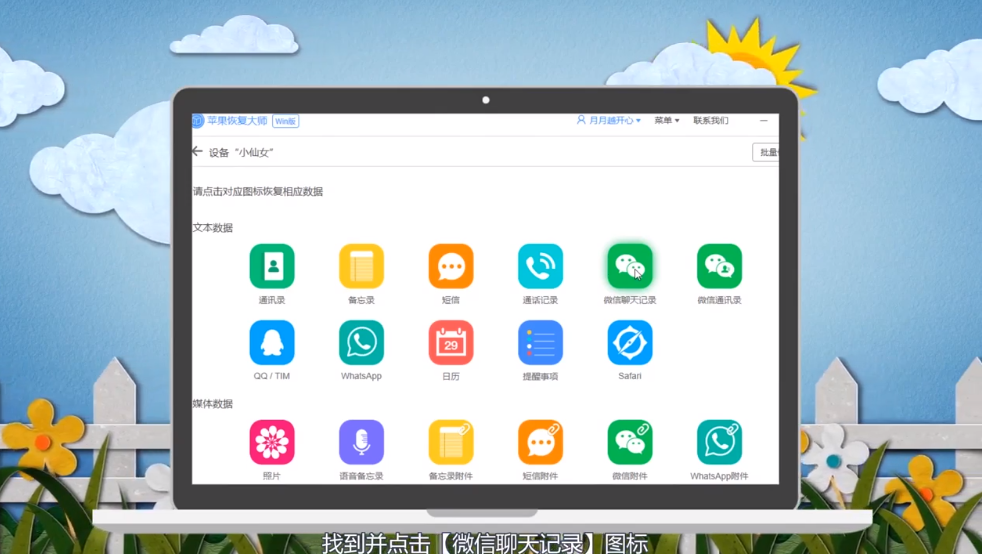Click the 微信聊天记录 WeChat chat icon
Viewport: 982px width, 554px height.
pos(630,266)
